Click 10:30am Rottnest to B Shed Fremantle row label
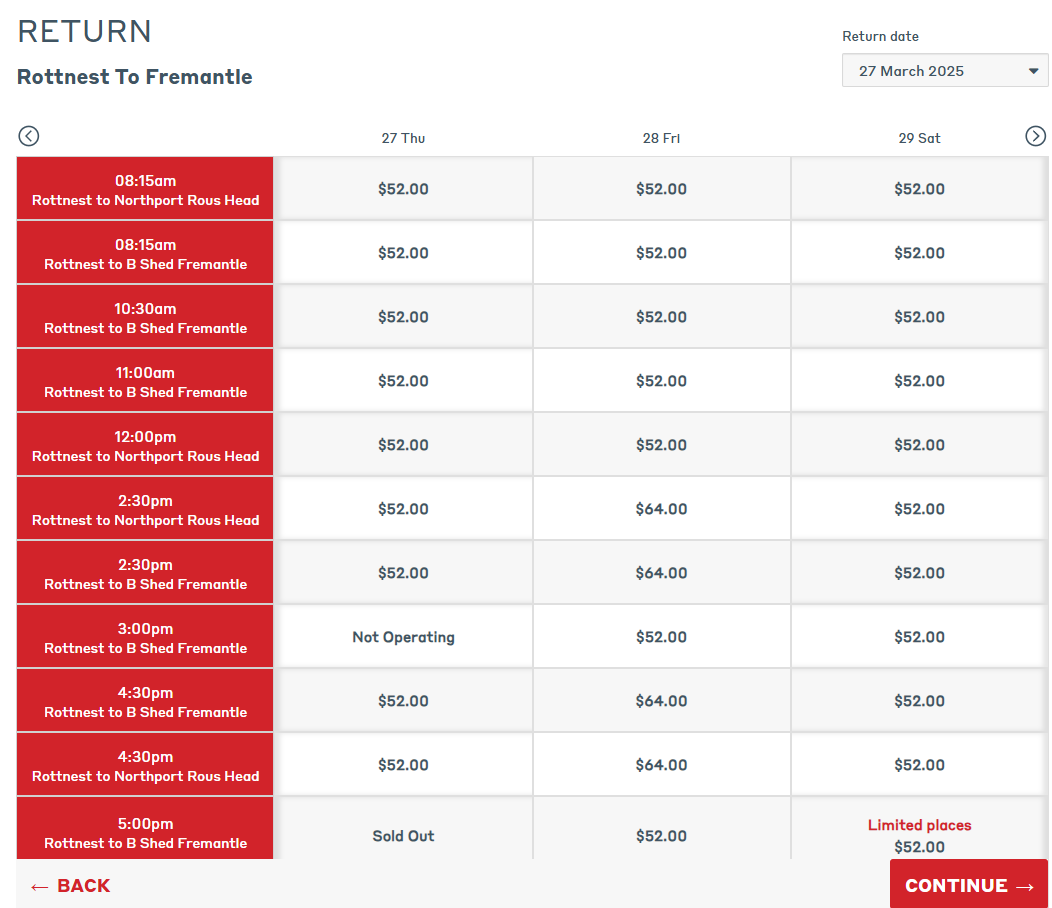This screenshot has height=908, width=1052. pyautogui.click(x=145, y=317)
